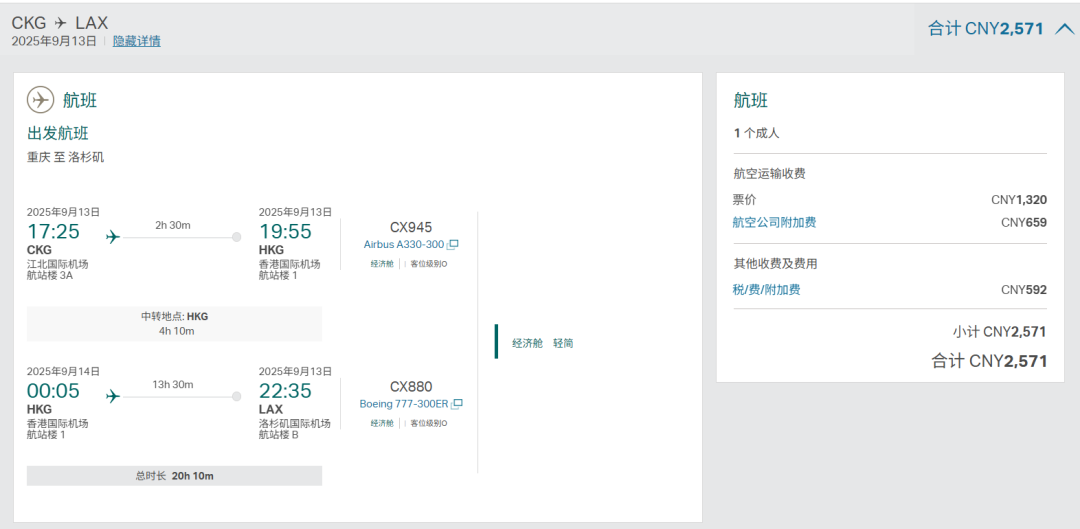View 税/费/附加费 breakdown details

pos(766,290)
